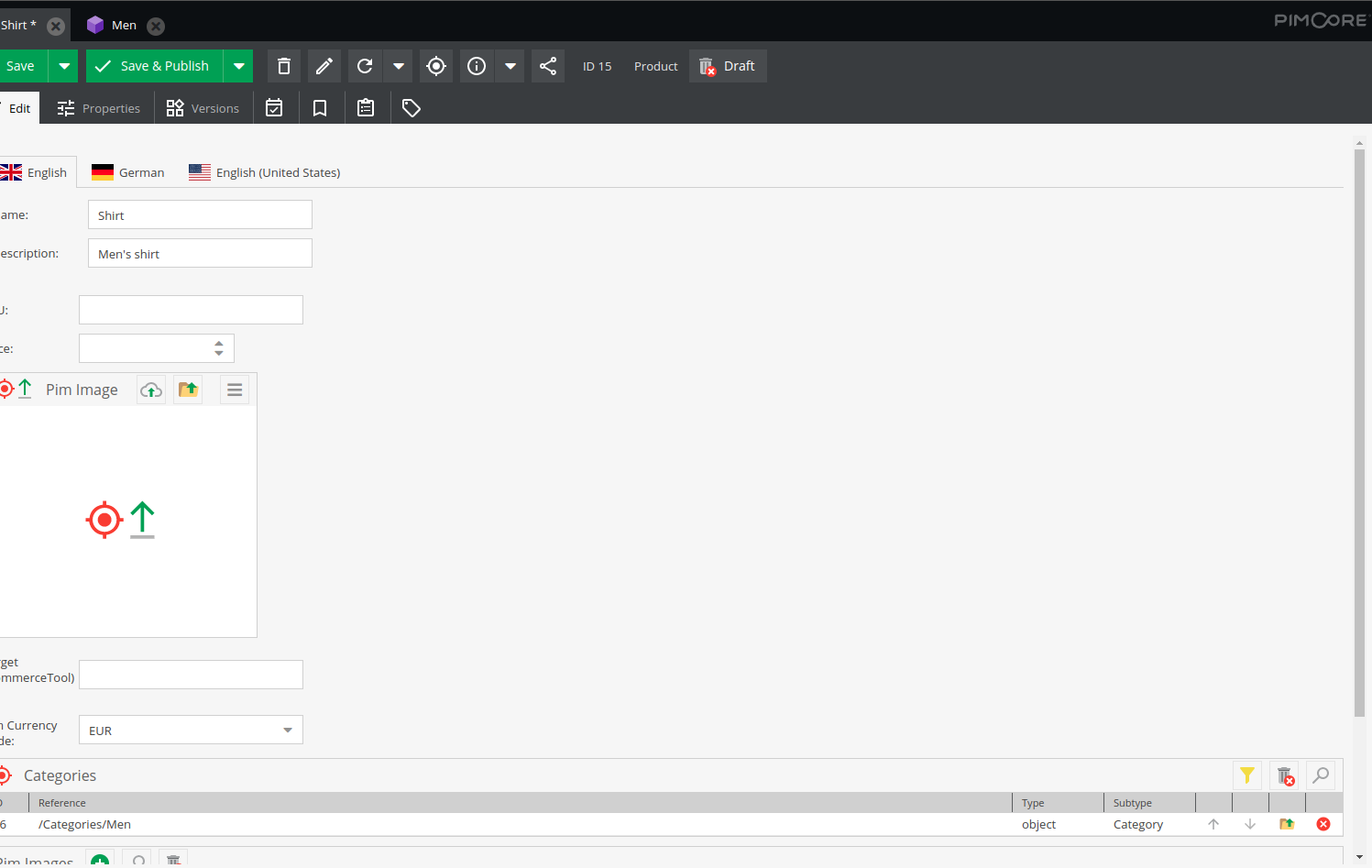Increase Price with the spinner up arrow
This screenshot has width=1372, height=868.
219,344
